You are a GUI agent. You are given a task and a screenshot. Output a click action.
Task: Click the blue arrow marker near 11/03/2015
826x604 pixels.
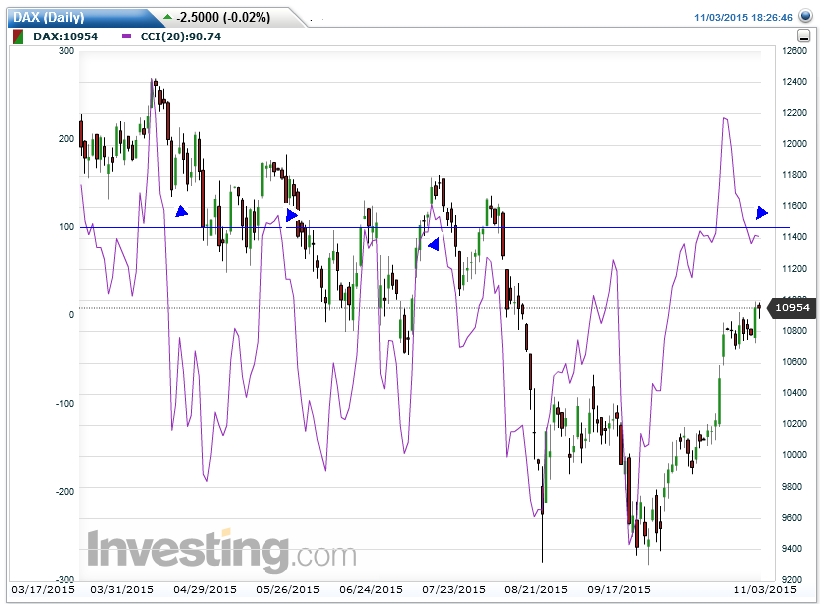tap(762, 213)
